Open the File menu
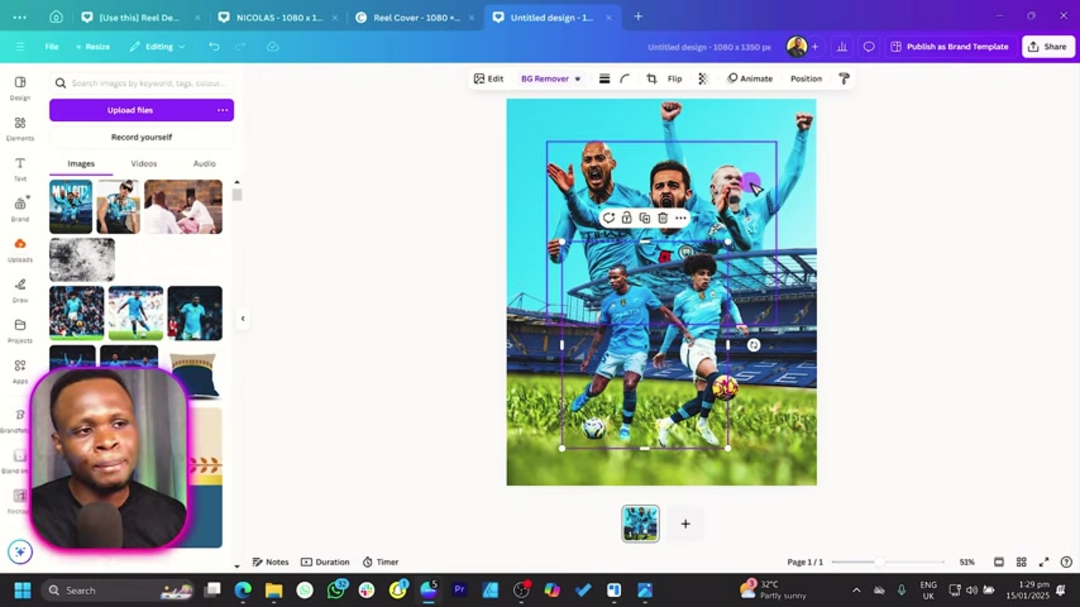The height and width of the screenshot is (607, 1080). click(51, 47)
